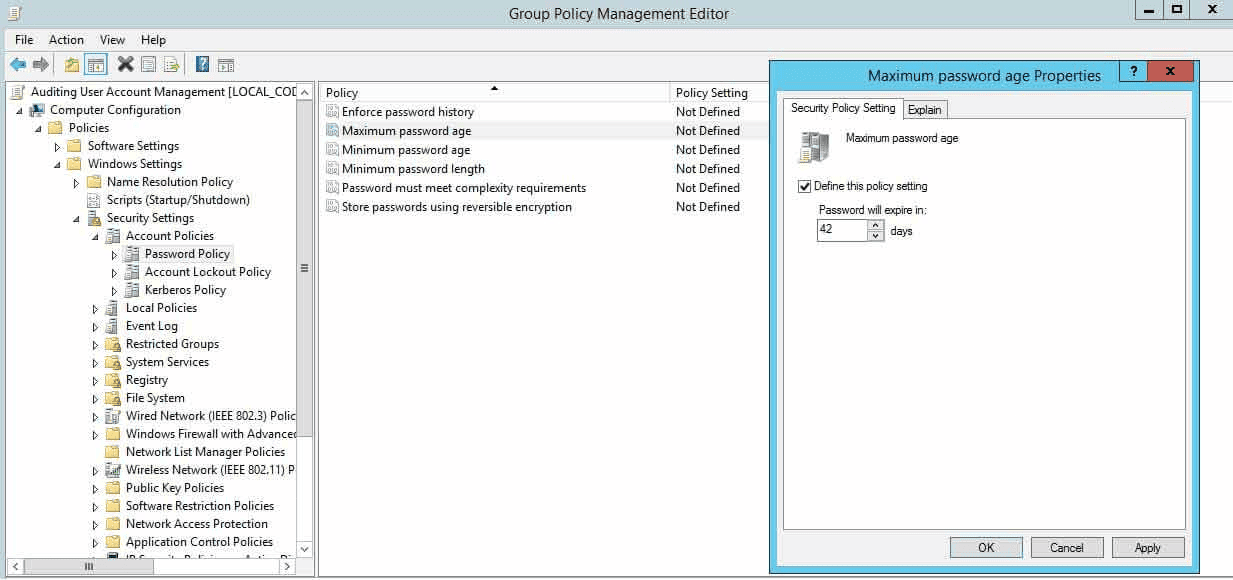Uncheck Define this policy setting

pyautogui.click(x=804, y=186)
